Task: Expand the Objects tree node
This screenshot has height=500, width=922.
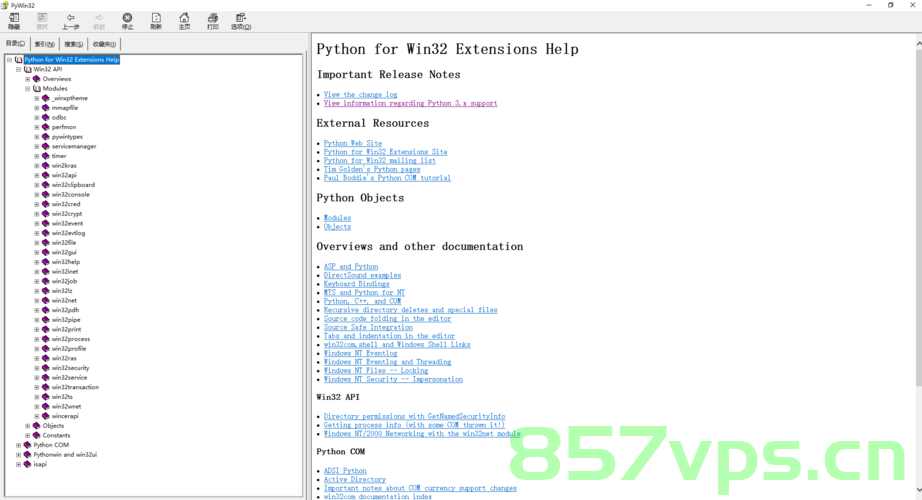Action: 27,426
